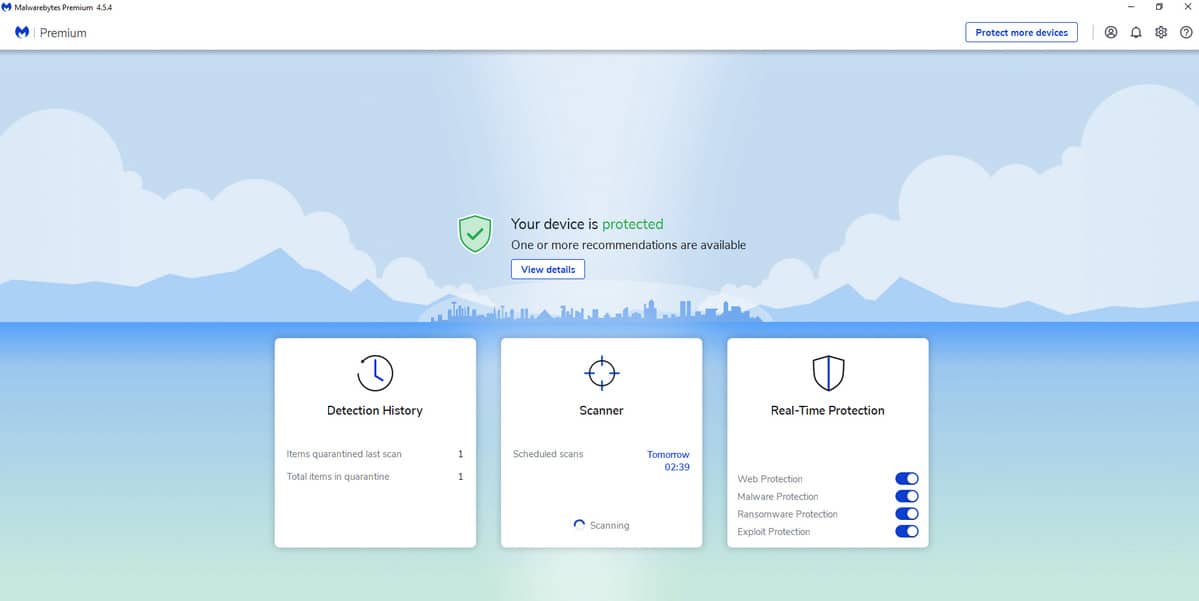Click View details button
This screenshot has height=601, width=1199.
[x=548, y=269]
